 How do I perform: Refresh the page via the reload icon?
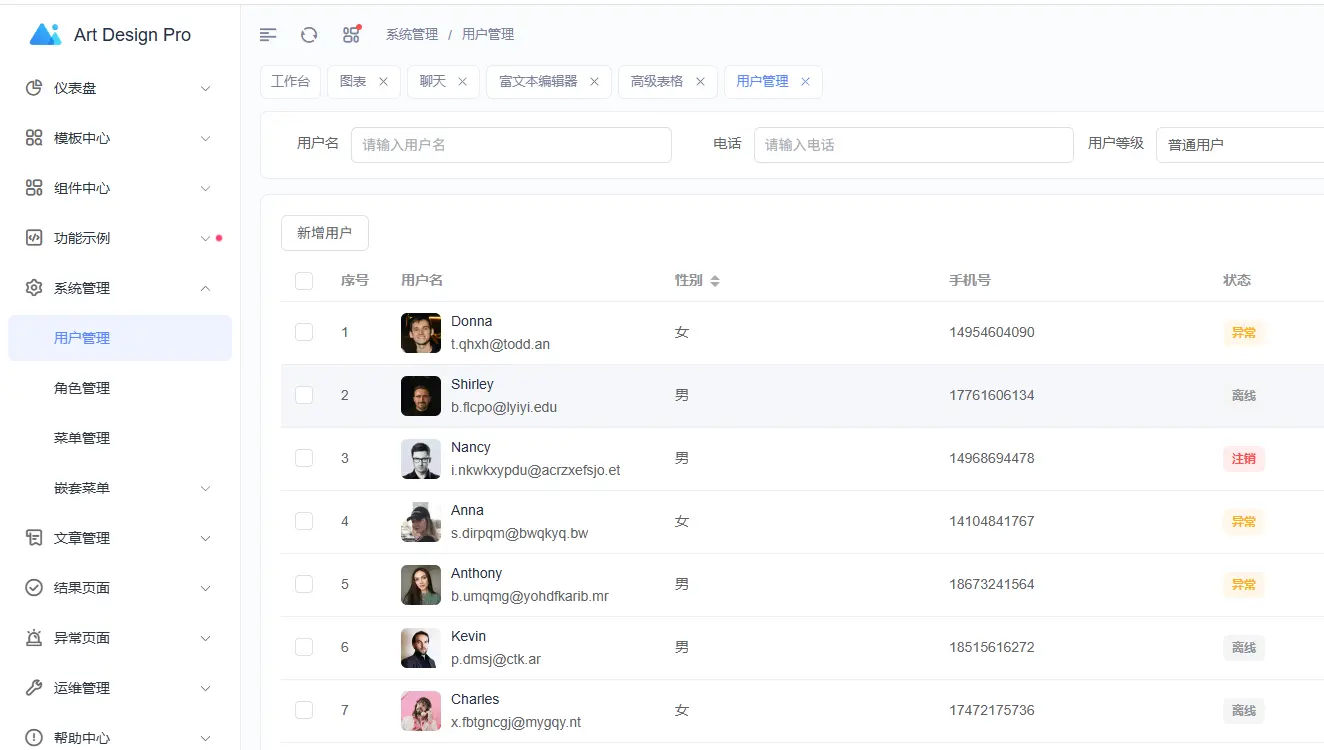[x=308, y=33]
